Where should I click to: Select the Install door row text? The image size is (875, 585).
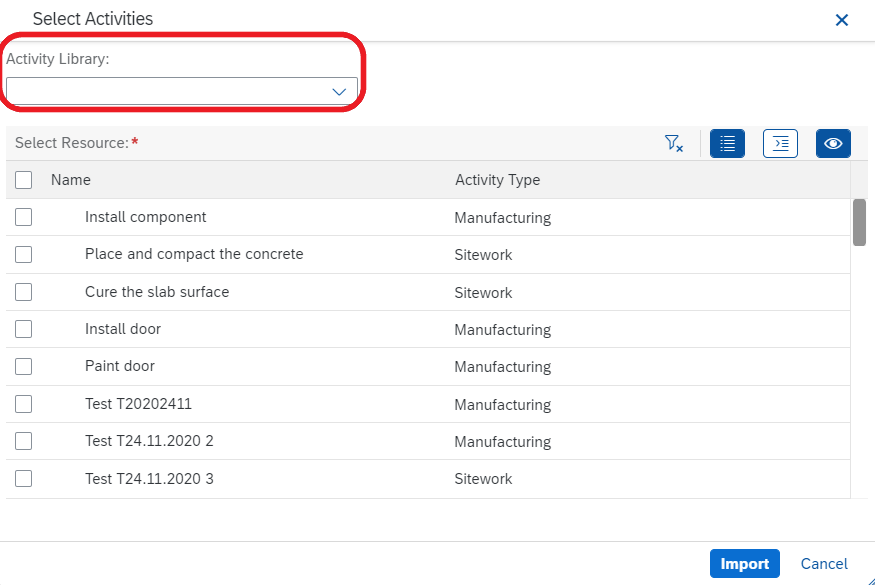pyautogui.click(x=123, y=329)
